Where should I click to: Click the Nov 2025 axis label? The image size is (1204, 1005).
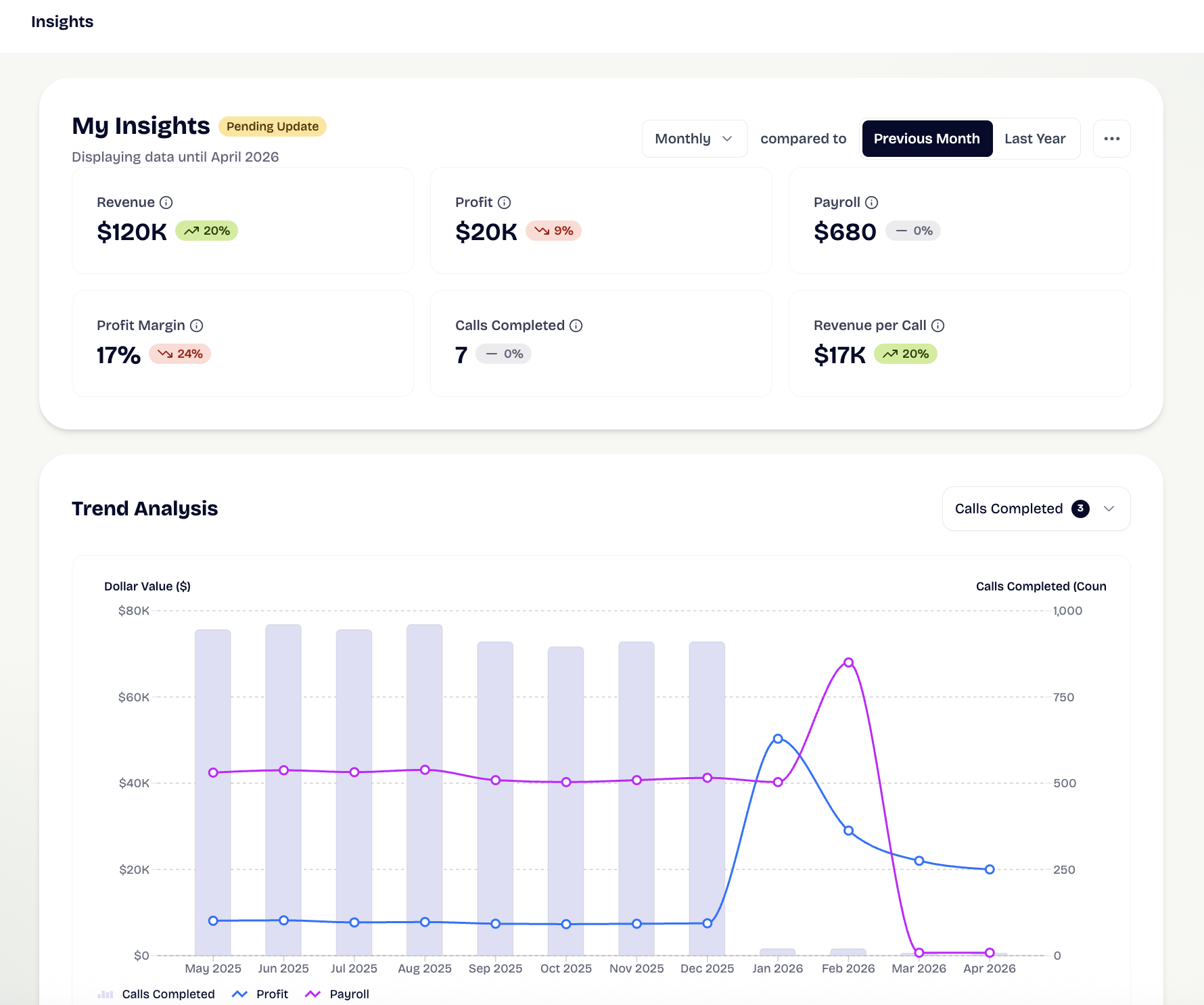click(636, 968)
